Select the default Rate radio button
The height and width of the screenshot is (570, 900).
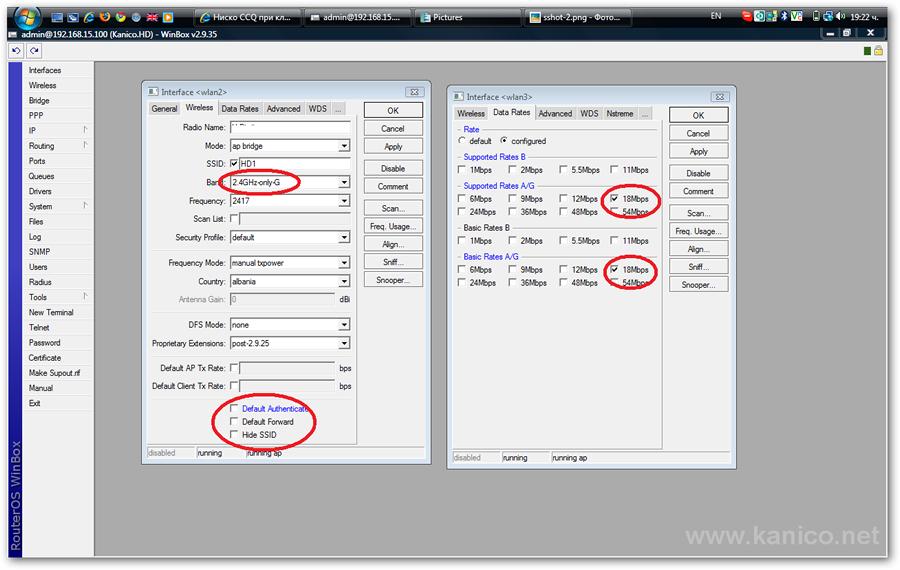(x=465, y=141)
